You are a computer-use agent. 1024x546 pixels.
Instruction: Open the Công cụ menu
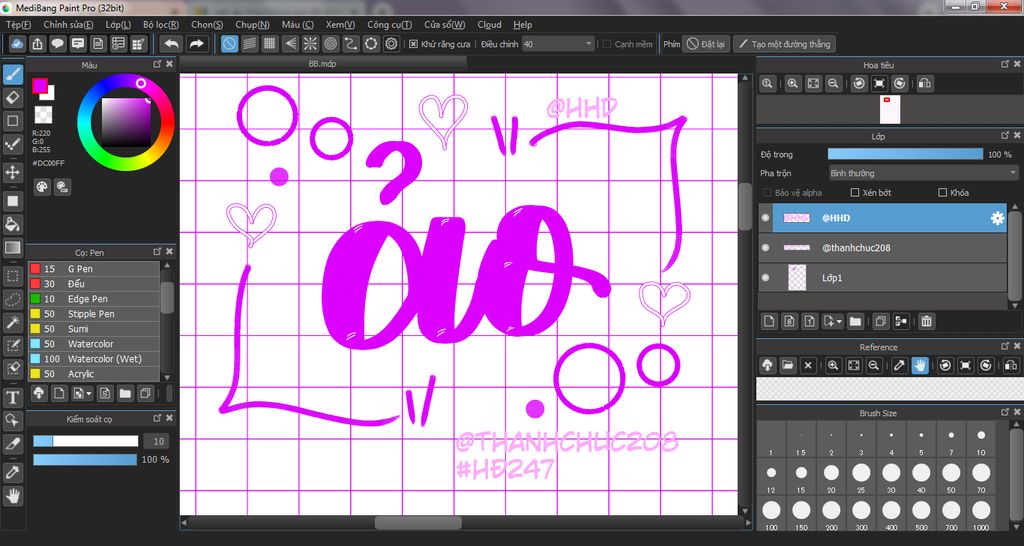[x=389, y=25]
